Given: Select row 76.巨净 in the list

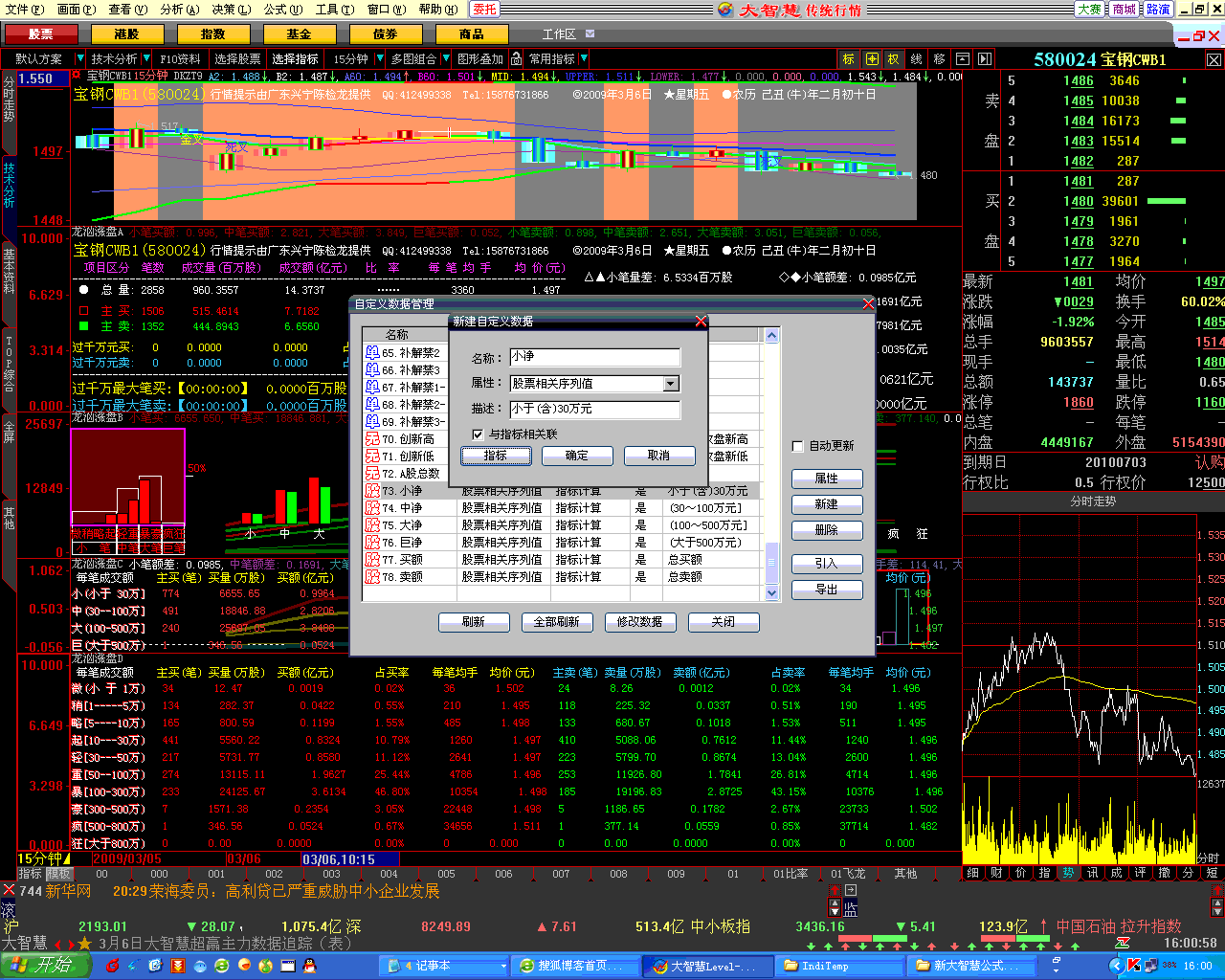Looking at the screenshot, I should coord(563,543).
